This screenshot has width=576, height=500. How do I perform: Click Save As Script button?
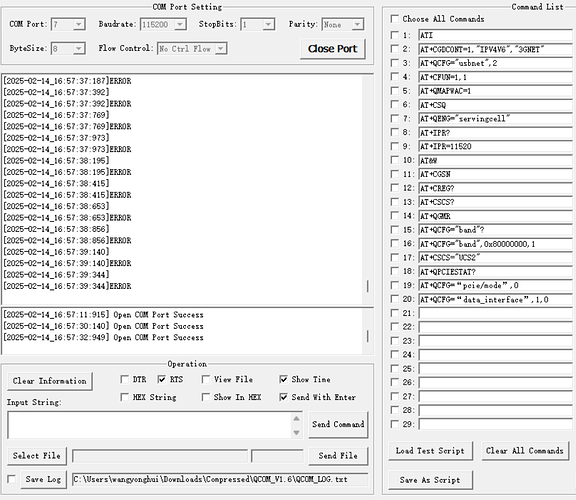pos(430,480)
